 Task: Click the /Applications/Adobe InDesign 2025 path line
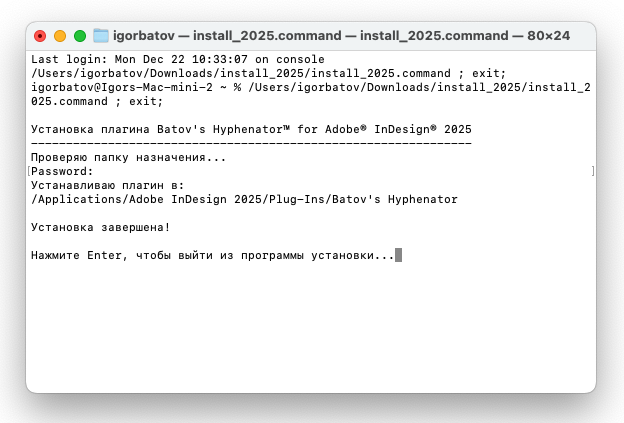coord(244,199)
